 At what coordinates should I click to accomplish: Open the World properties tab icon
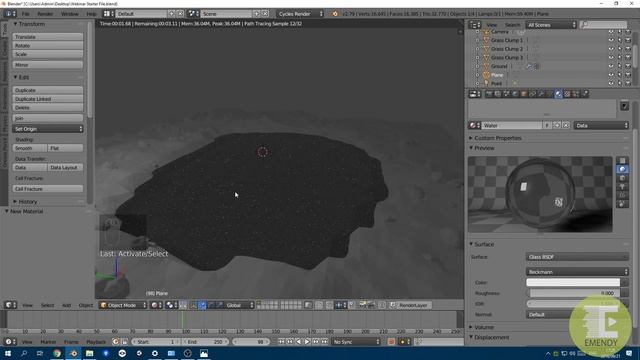[515, 94]
